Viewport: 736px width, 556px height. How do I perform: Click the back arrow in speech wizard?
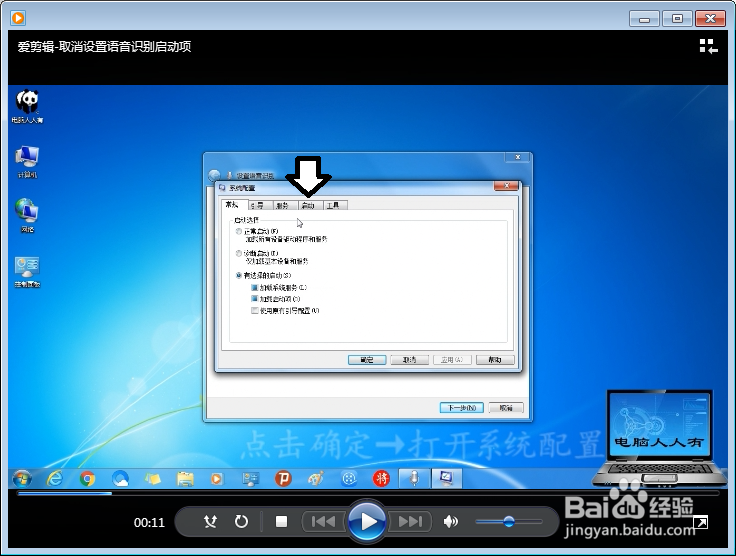coord(214,175)
